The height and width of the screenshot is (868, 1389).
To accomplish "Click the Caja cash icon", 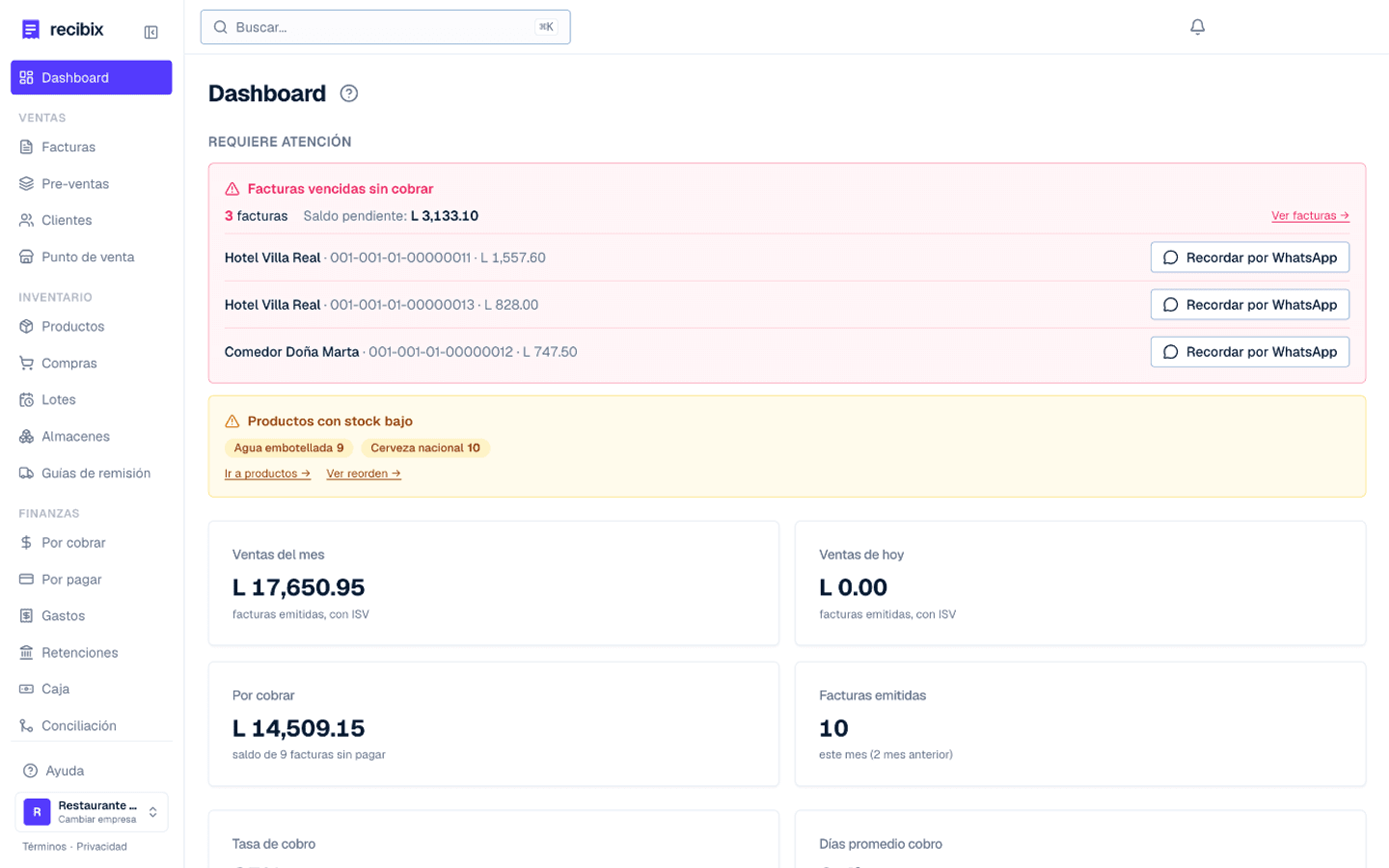I will (26, 689).
